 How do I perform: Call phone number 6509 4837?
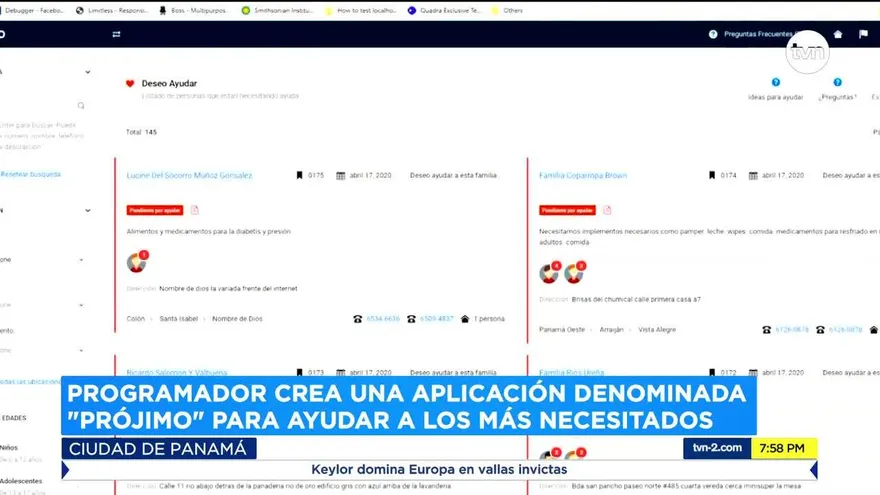[437, 319]
